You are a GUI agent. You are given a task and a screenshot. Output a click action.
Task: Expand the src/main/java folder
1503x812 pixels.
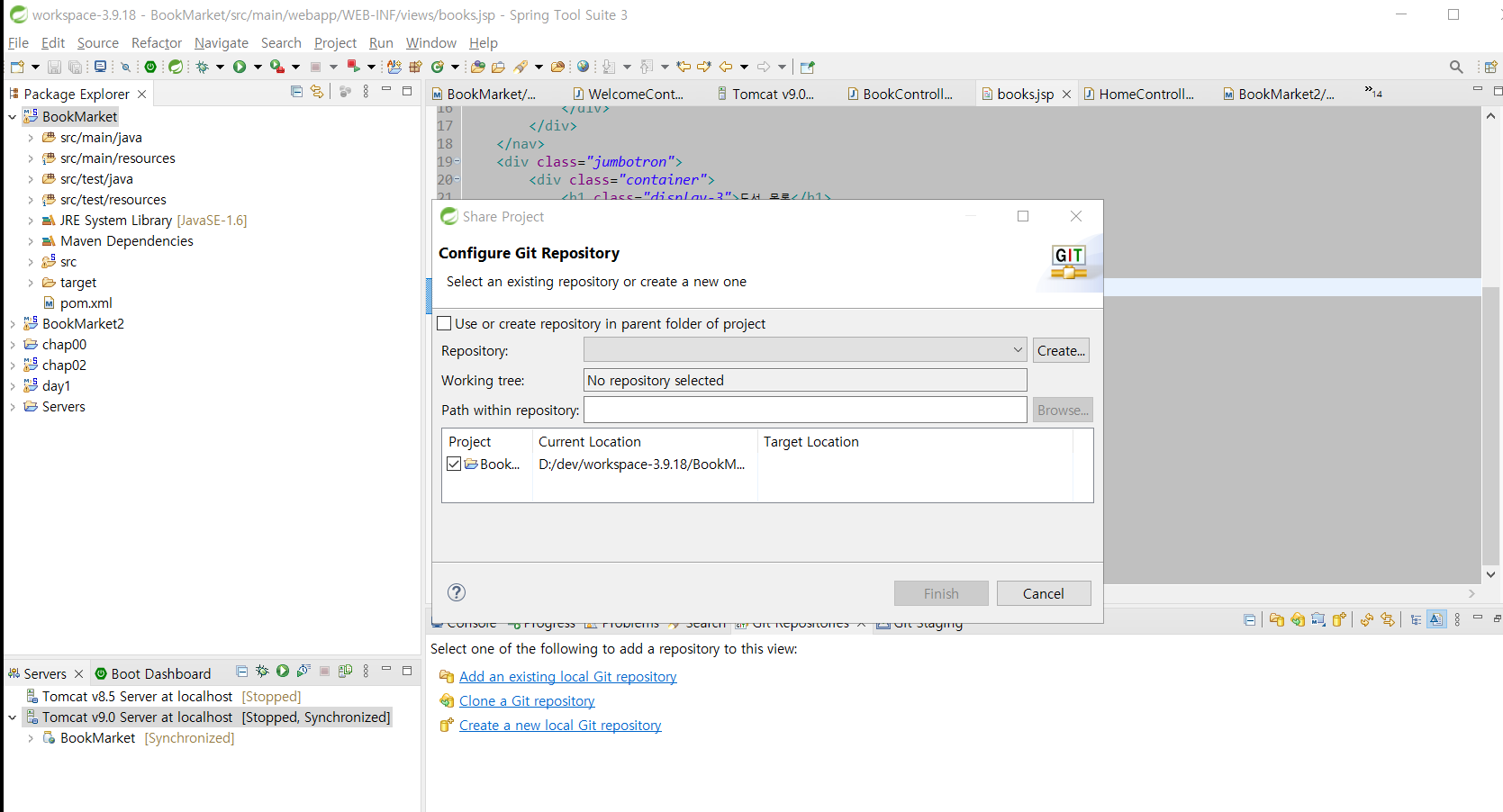pos(30,138)
